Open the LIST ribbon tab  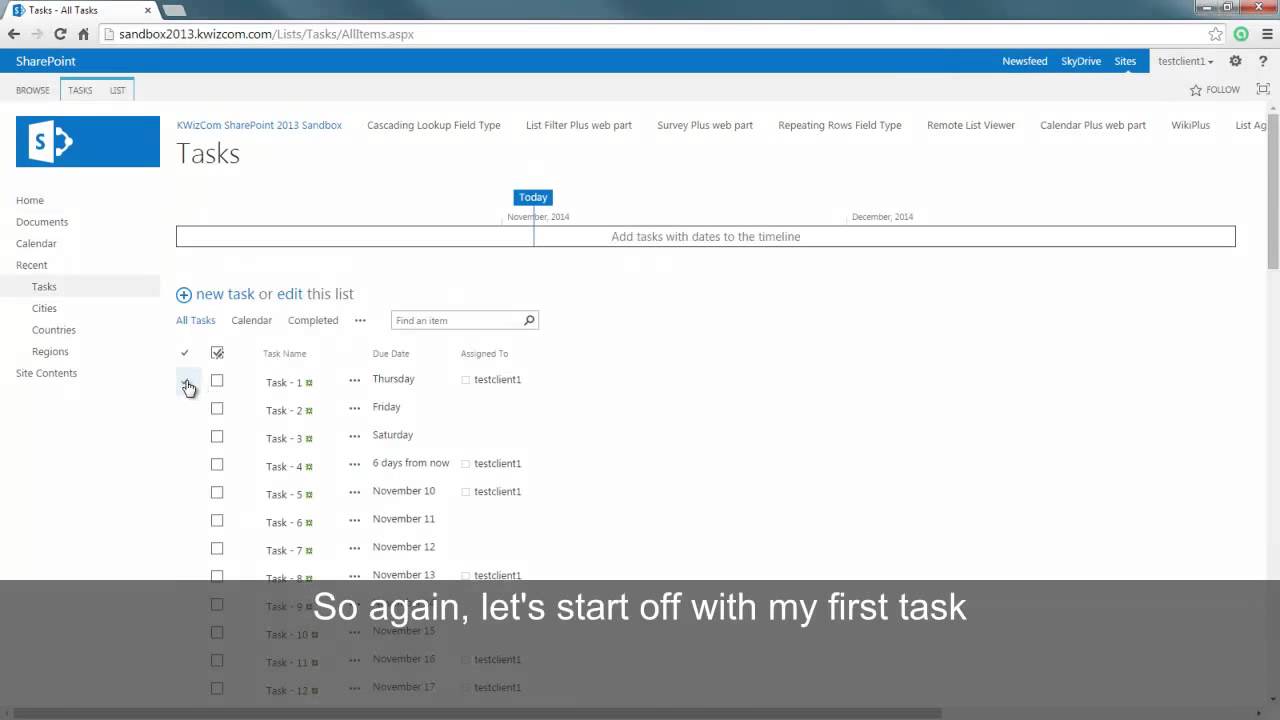pos(118,90)
